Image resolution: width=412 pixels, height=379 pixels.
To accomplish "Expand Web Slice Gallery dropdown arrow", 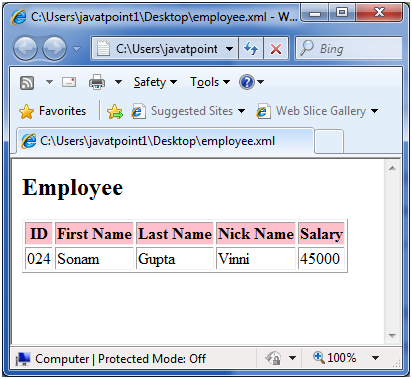I will point(375,111).
